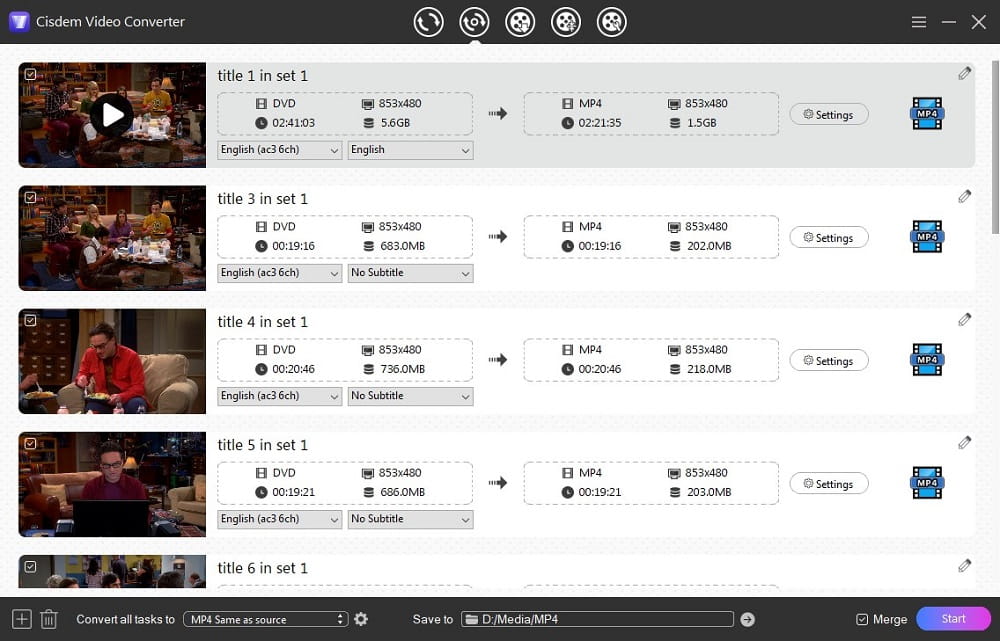This screenshot has height=641, width=1000.
Task: Expand the MP4 Same as source format dropdown
Action: click(265, 619)
